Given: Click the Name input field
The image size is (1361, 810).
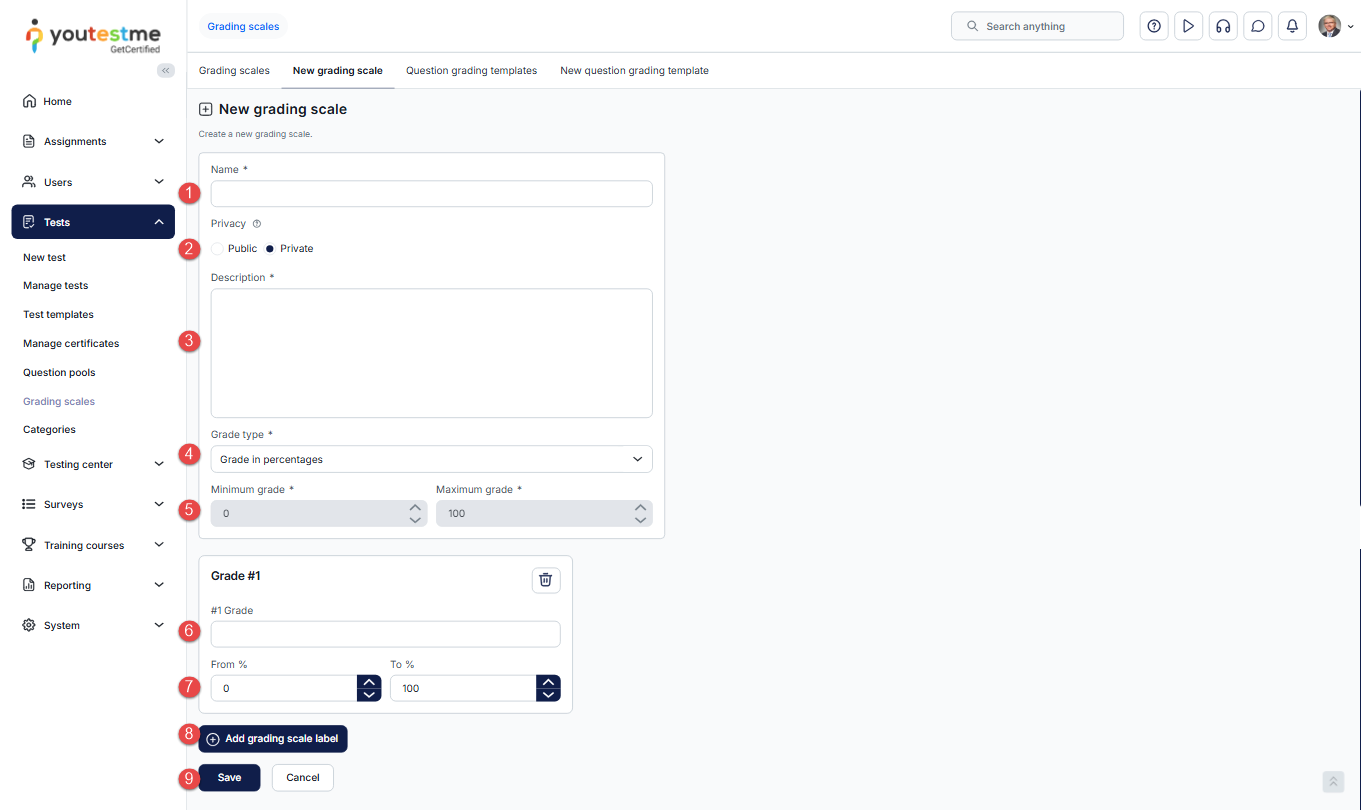Looking at the screenshot, I should (x=432, y=194).
